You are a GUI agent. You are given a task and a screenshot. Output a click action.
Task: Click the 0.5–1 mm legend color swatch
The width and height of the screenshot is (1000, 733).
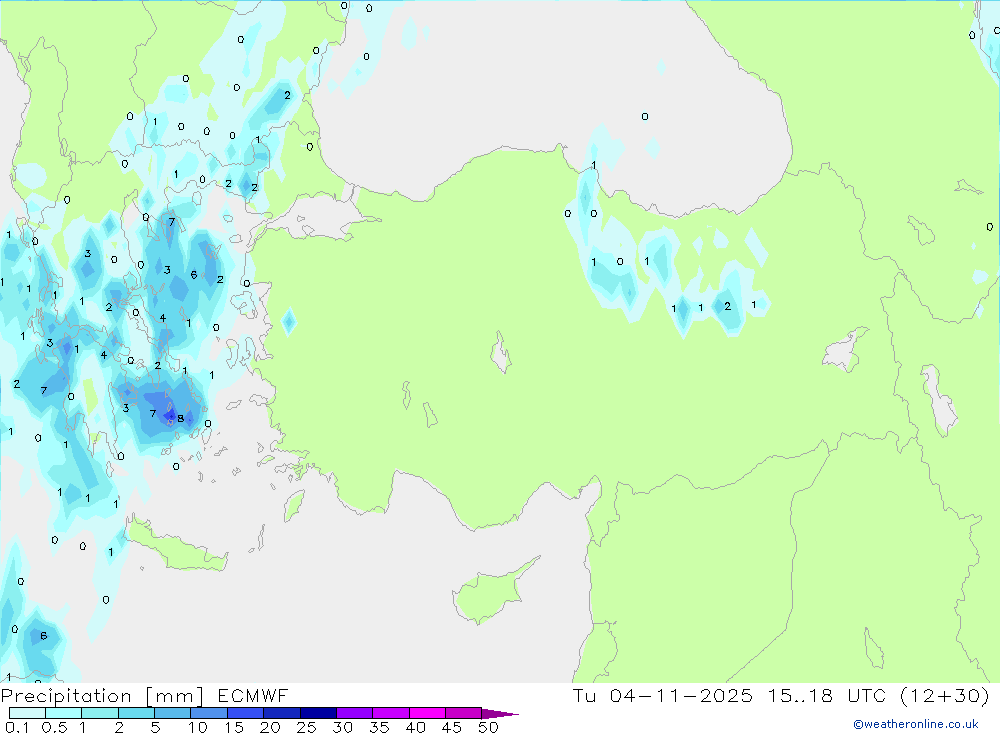click(63, 713)
